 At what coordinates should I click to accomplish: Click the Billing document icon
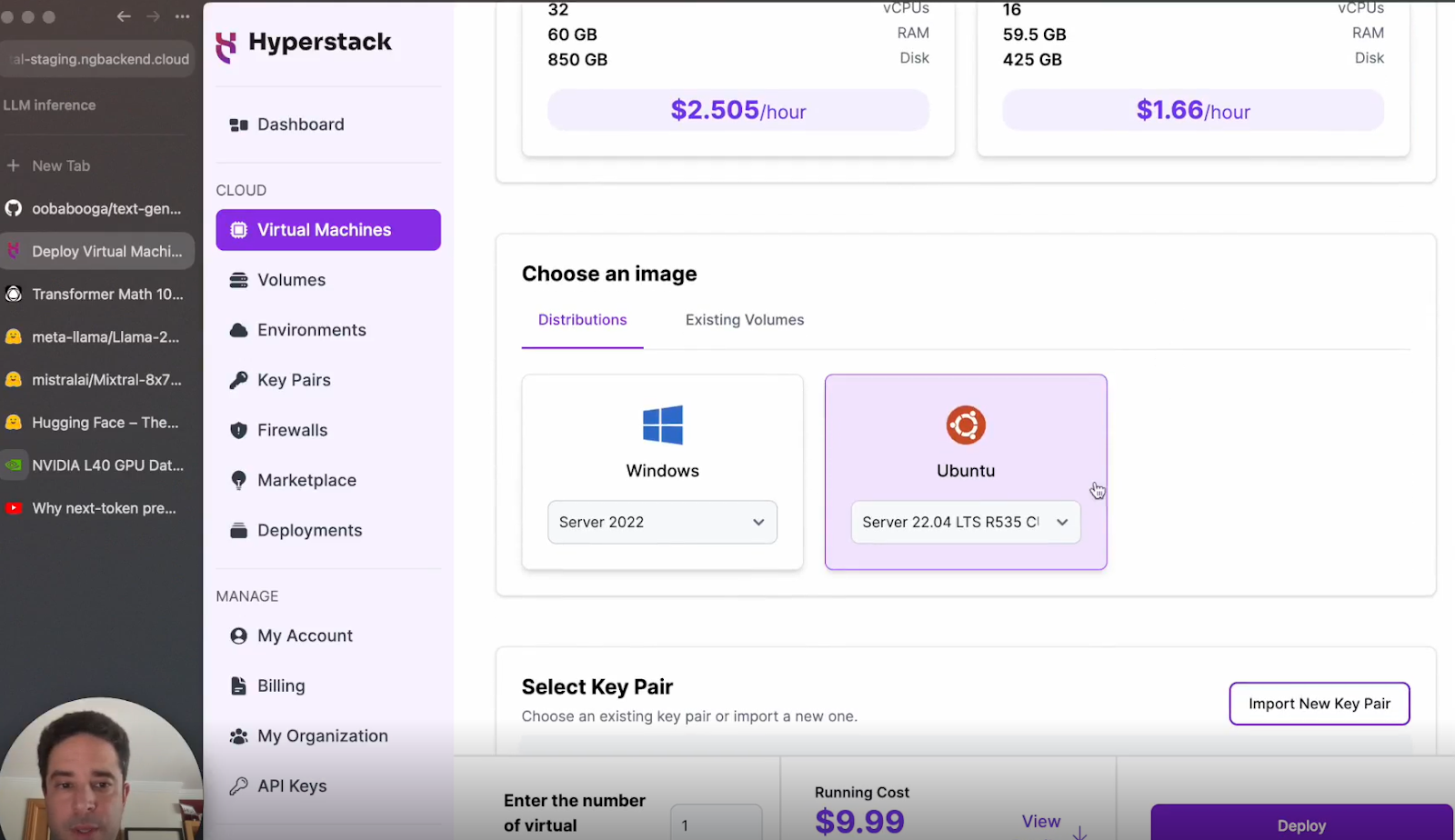coord(238,685)
